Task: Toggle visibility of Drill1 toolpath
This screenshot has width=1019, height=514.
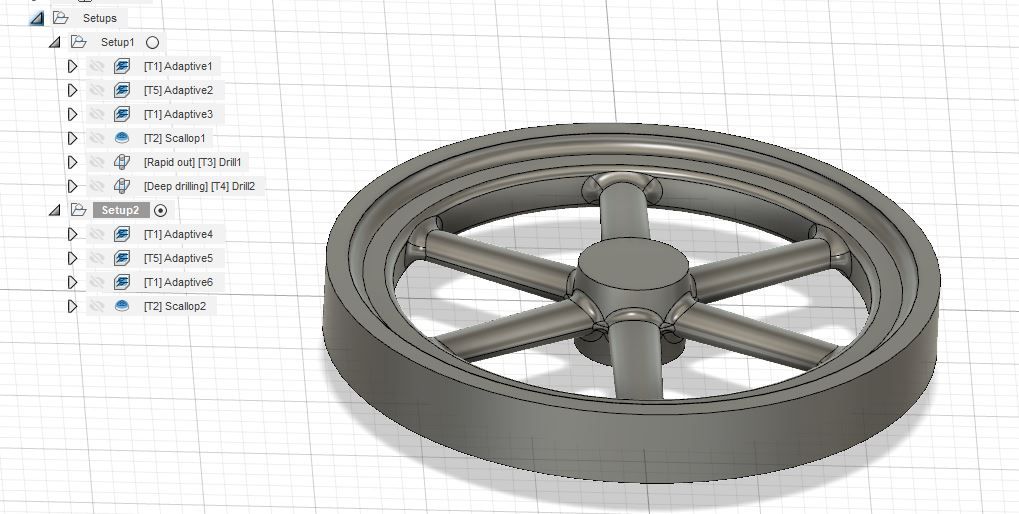Action: (97, 162)
